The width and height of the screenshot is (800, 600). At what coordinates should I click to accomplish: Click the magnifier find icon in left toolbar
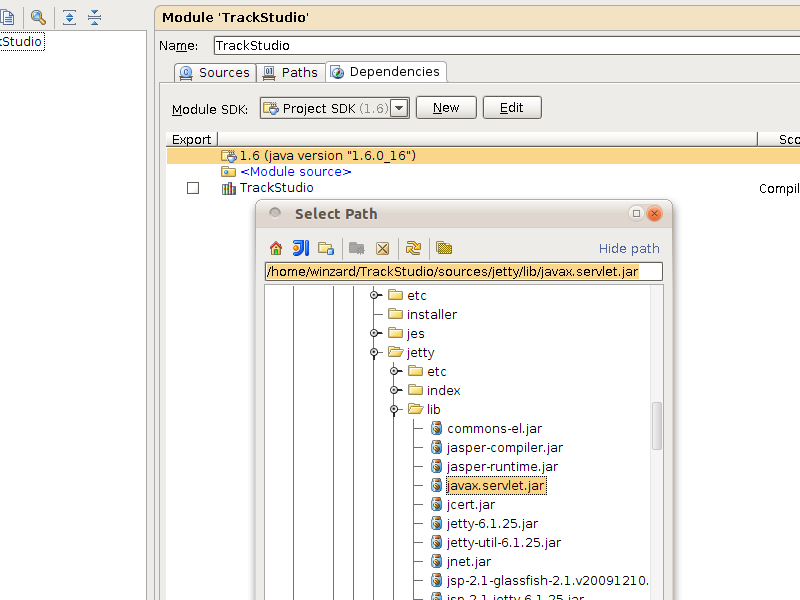click(x=38, y=17)
